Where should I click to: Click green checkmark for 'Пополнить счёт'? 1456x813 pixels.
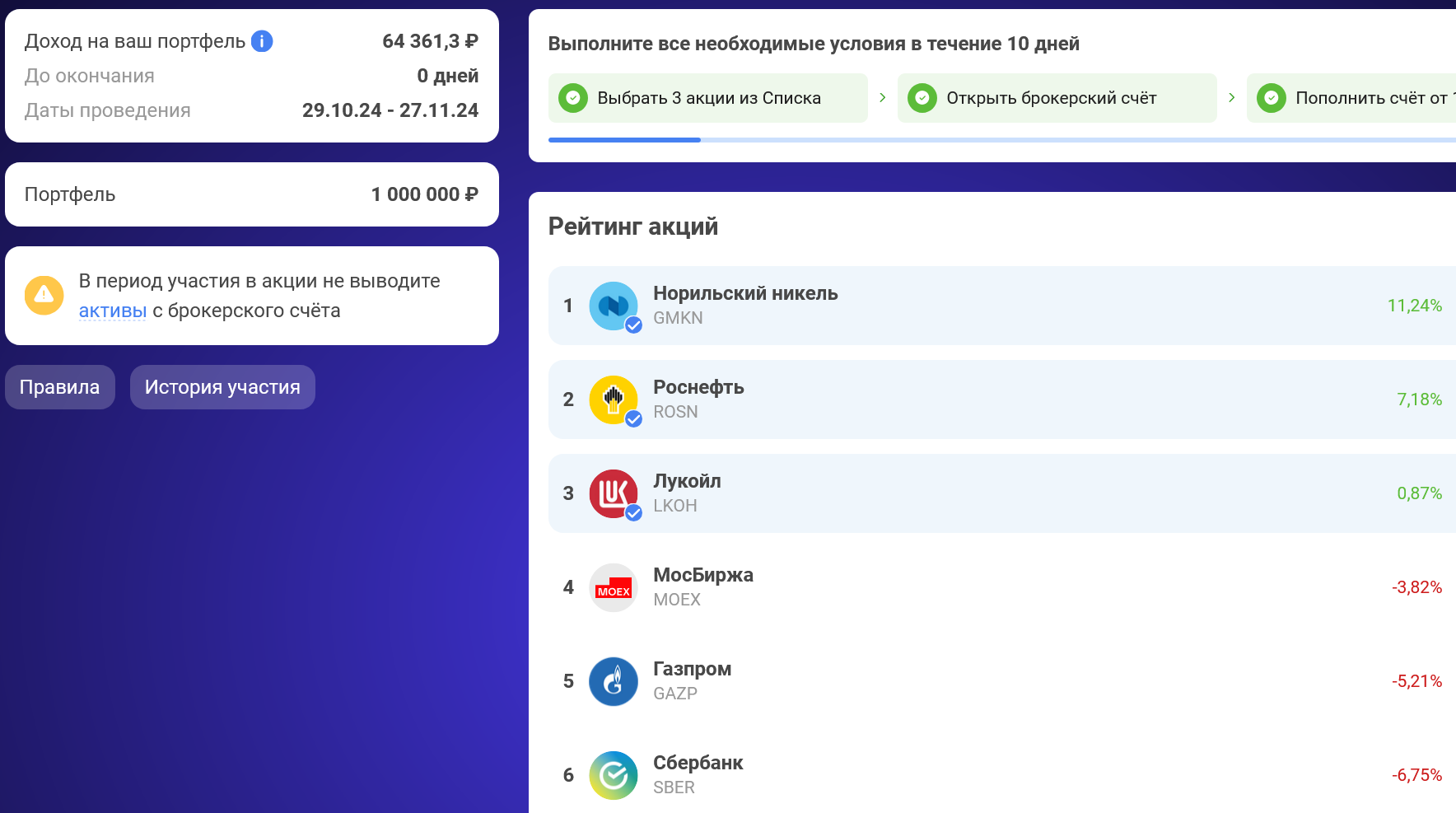pos(1272,98)
